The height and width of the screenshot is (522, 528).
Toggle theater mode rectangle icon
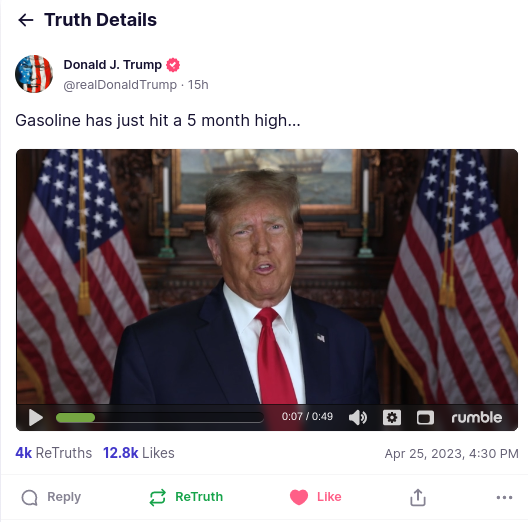pyautogui.click(x=425, y=418)
